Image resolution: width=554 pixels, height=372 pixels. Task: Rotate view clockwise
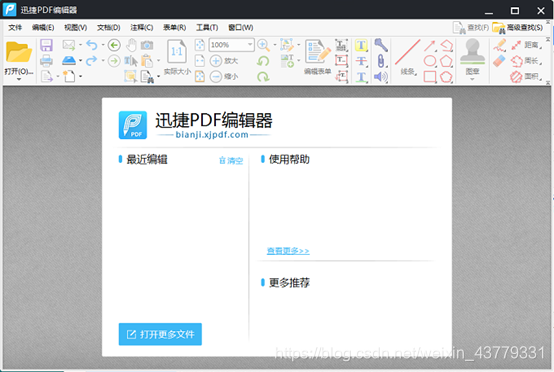click(263, 76)
